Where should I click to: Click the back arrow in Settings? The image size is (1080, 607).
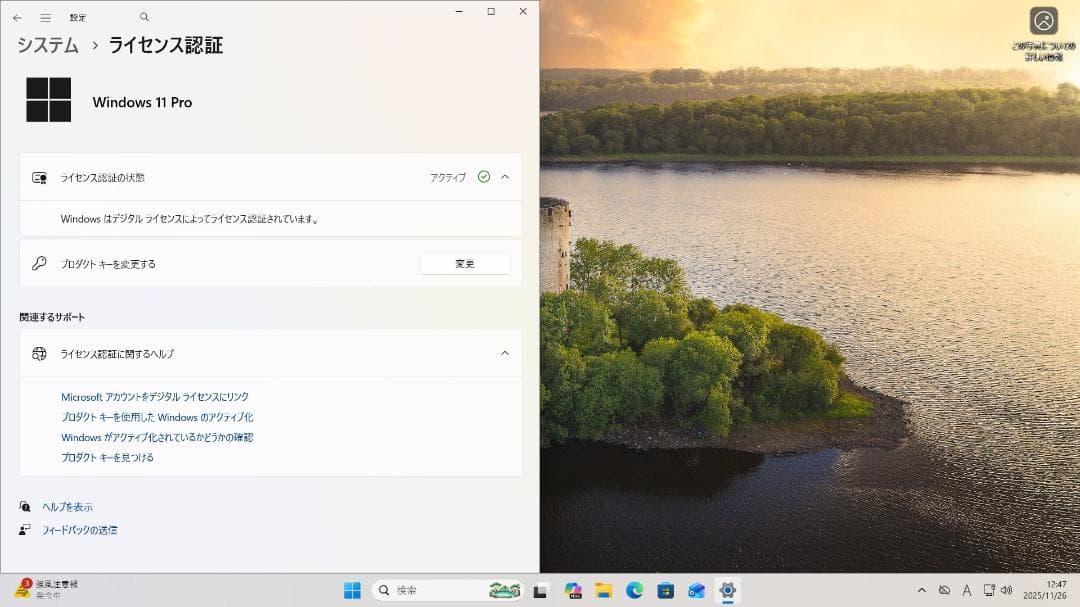pyautogui.click(x=17, y=18)
